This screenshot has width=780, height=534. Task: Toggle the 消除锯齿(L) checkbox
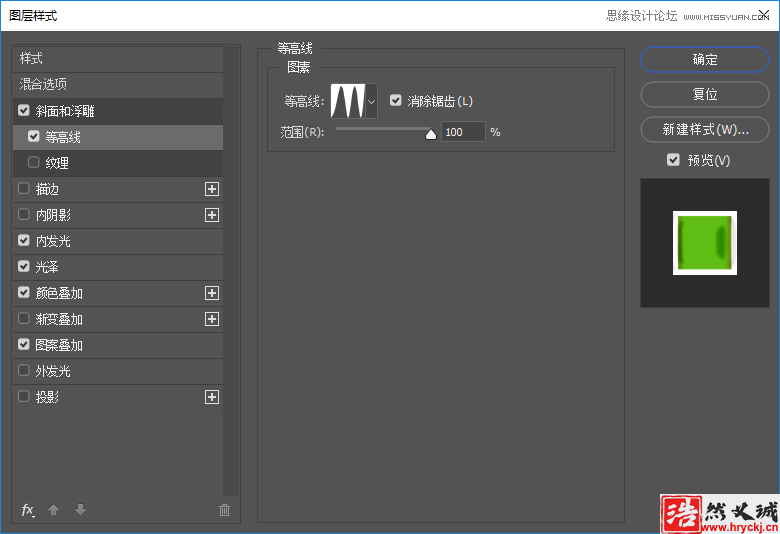pyautogui.click(x=395, y=101)
